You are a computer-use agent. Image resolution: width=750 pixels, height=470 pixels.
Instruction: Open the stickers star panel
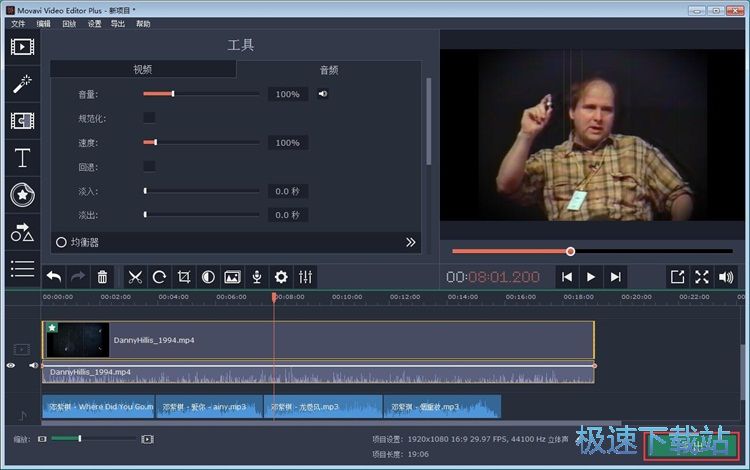point(22,195)
